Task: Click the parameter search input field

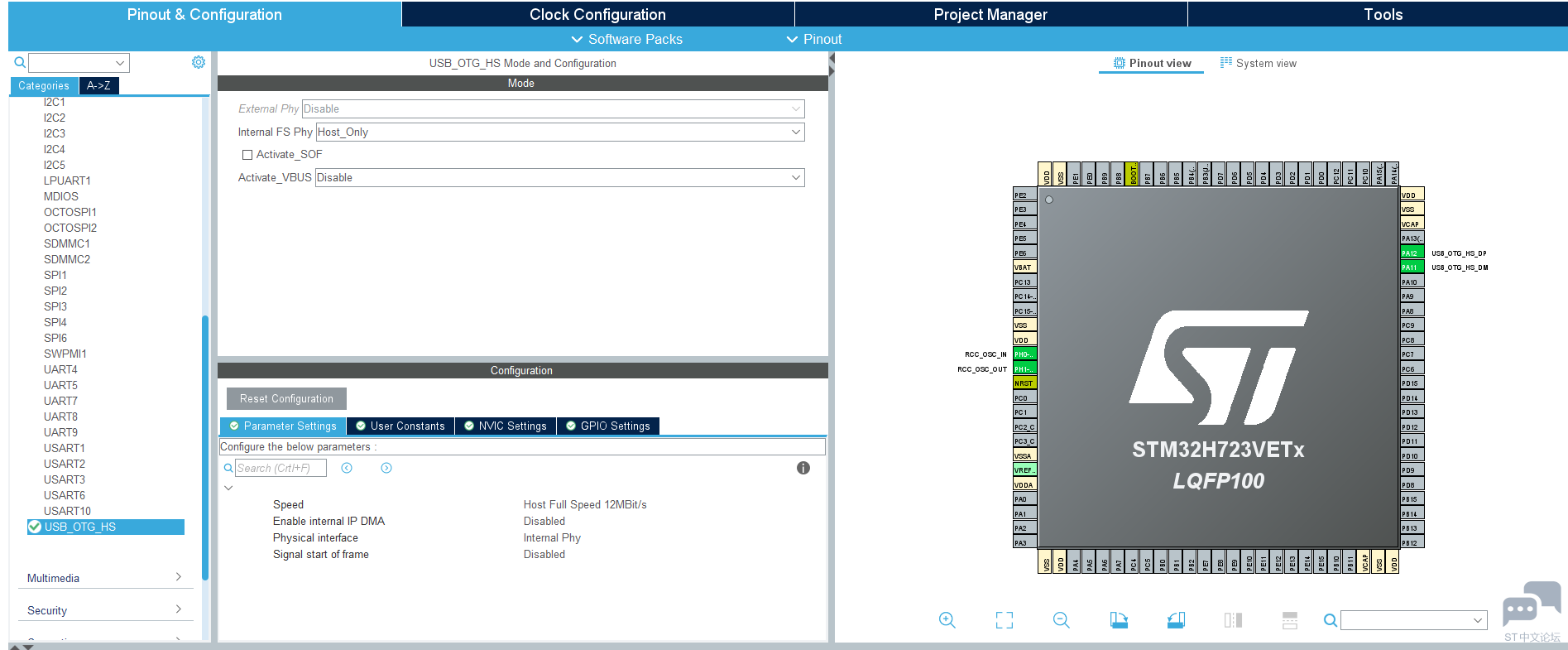Action: (281, 468)
